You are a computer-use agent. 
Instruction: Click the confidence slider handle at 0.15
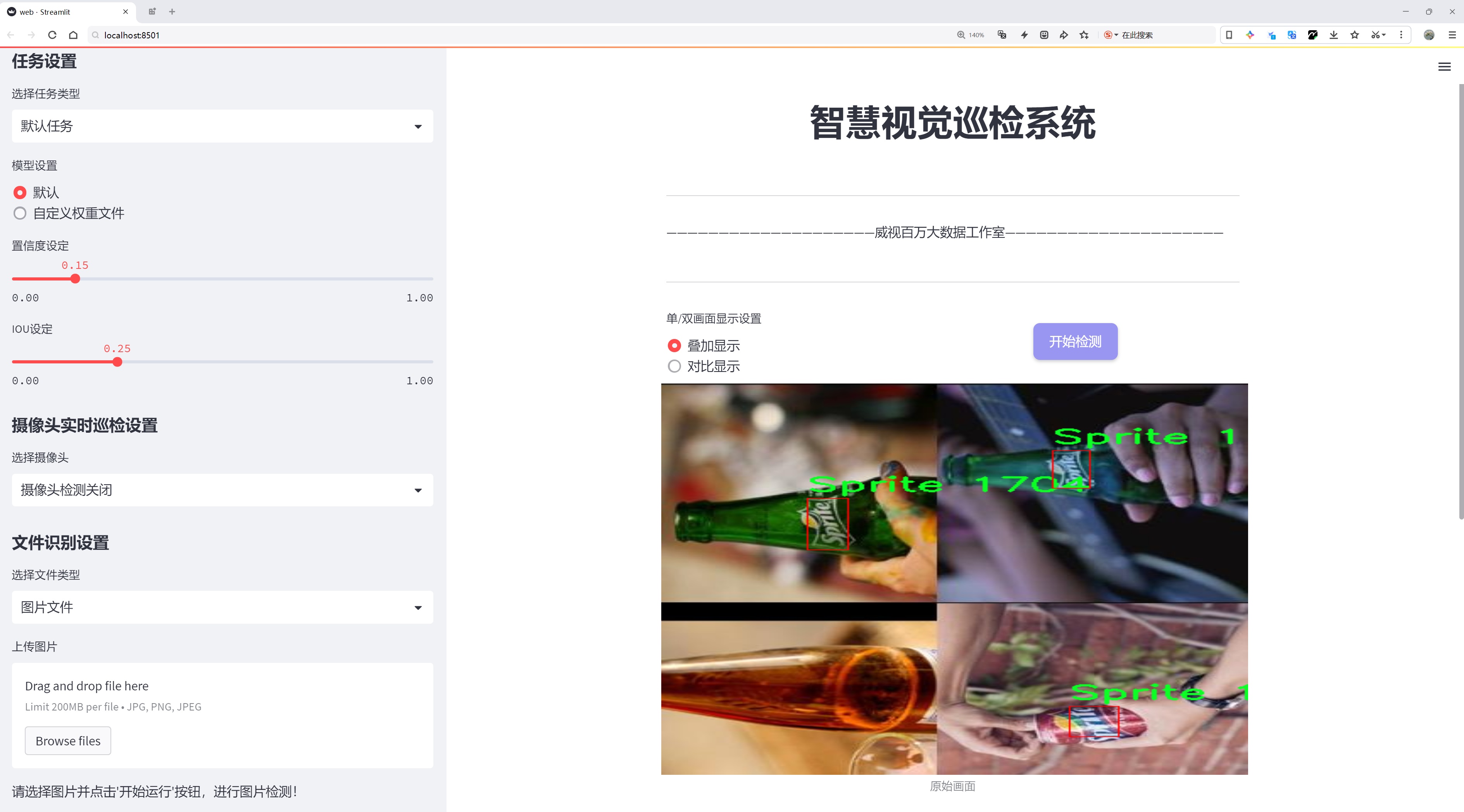point(75,279)
